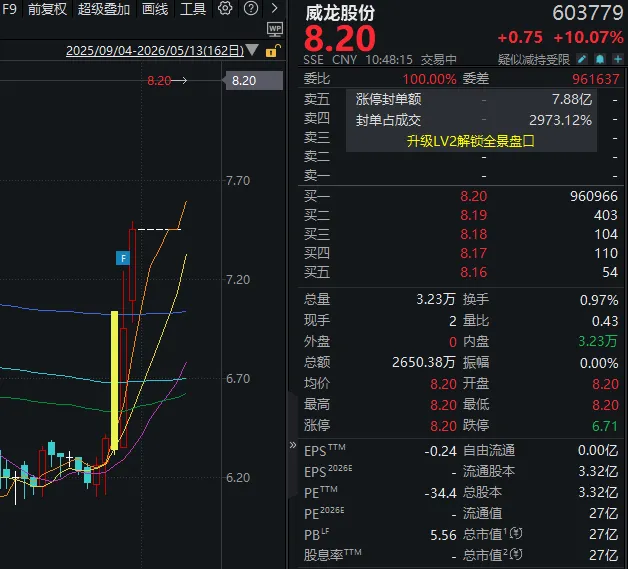Click the 买五 price 8.16
Screen dimensions: 628x569
pos(473,273)
